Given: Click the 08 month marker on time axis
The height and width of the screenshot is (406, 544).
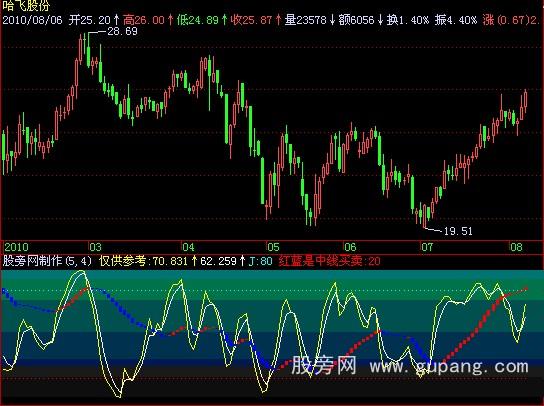Looking at the screenshot, I should point(516,247).
